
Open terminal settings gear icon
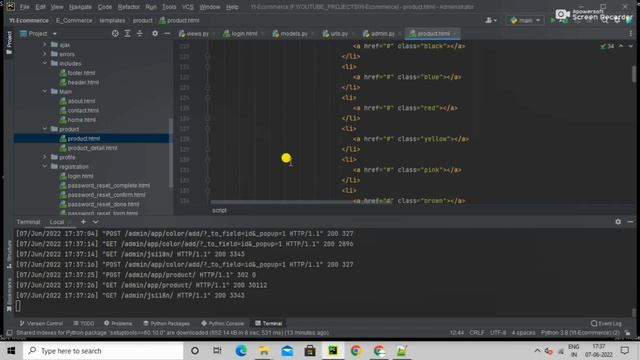point(618,222)
